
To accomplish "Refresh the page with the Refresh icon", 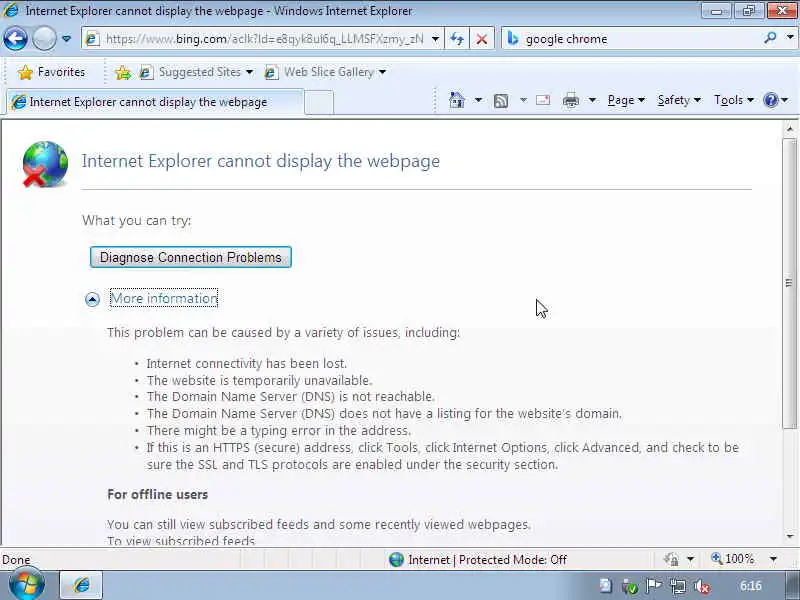I will coord(457,39).
